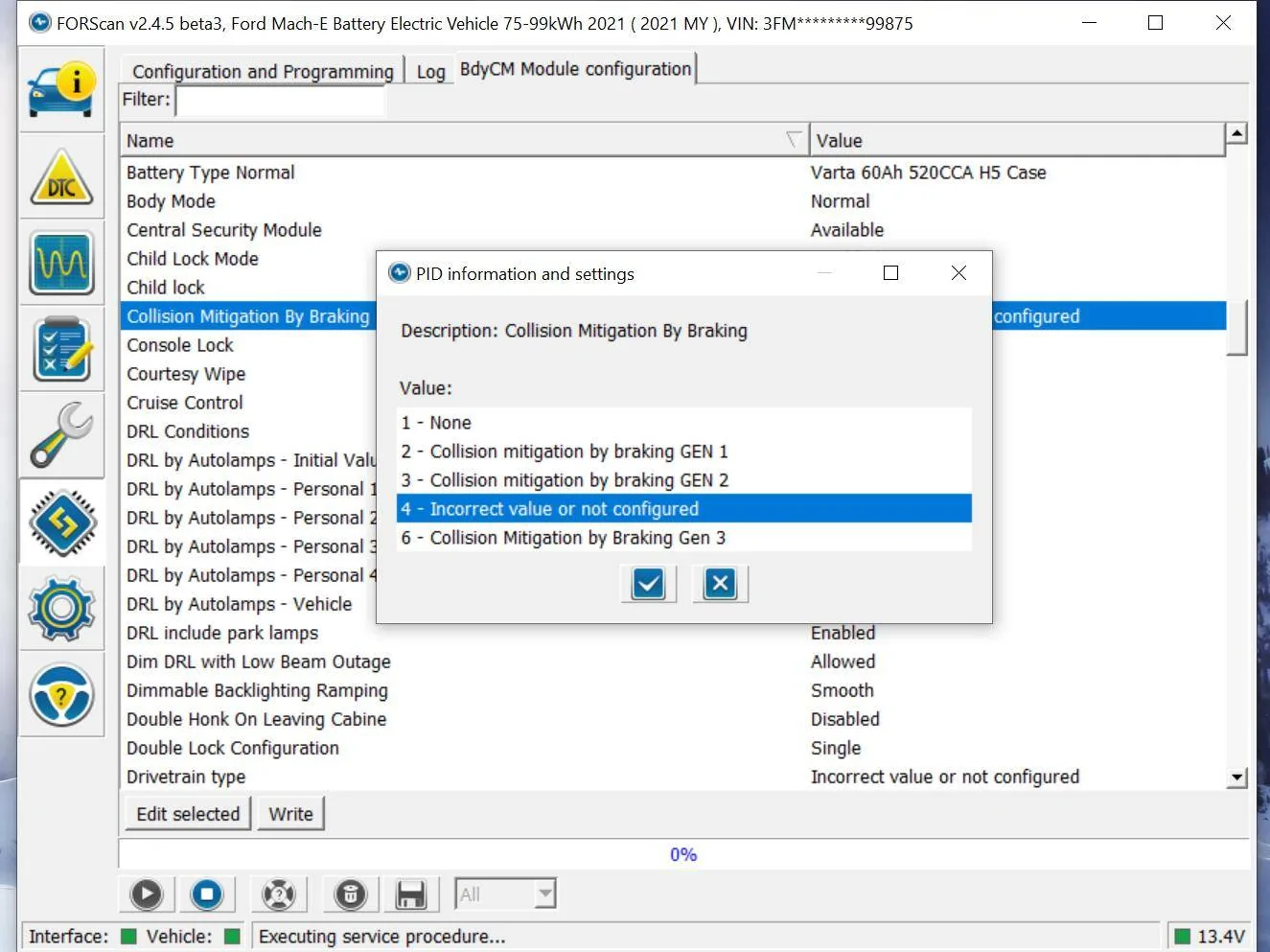Select Collision mitigation by braking GEN 1

[x=684, y=452]
